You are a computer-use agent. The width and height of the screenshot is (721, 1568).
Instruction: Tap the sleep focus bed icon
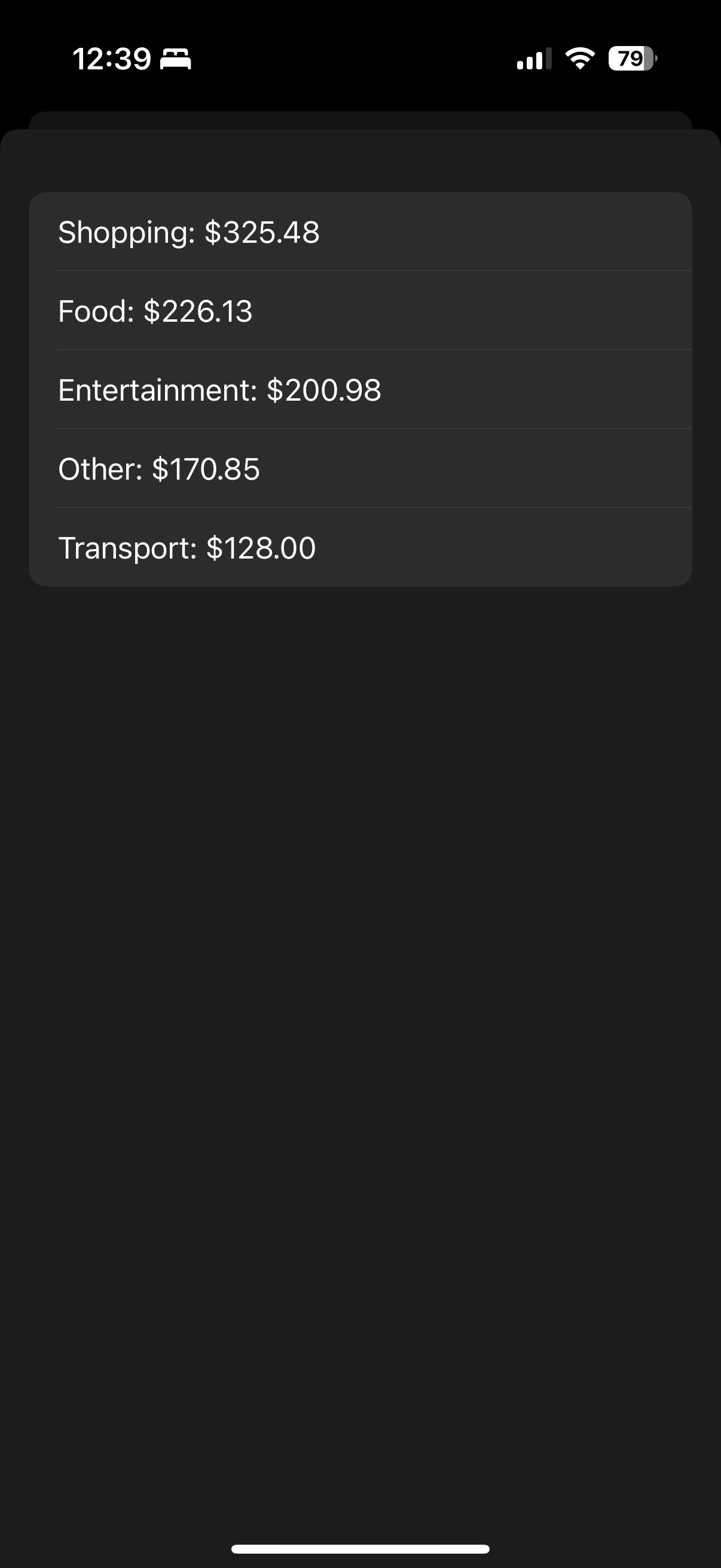(x=175, y=60)
